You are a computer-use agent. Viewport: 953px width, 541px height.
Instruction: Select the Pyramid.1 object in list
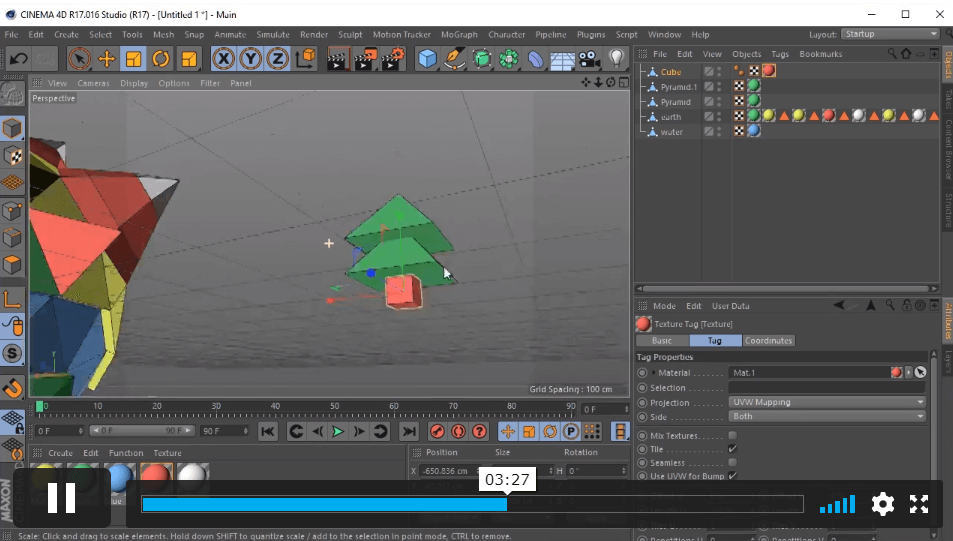(x=678, y=87)
